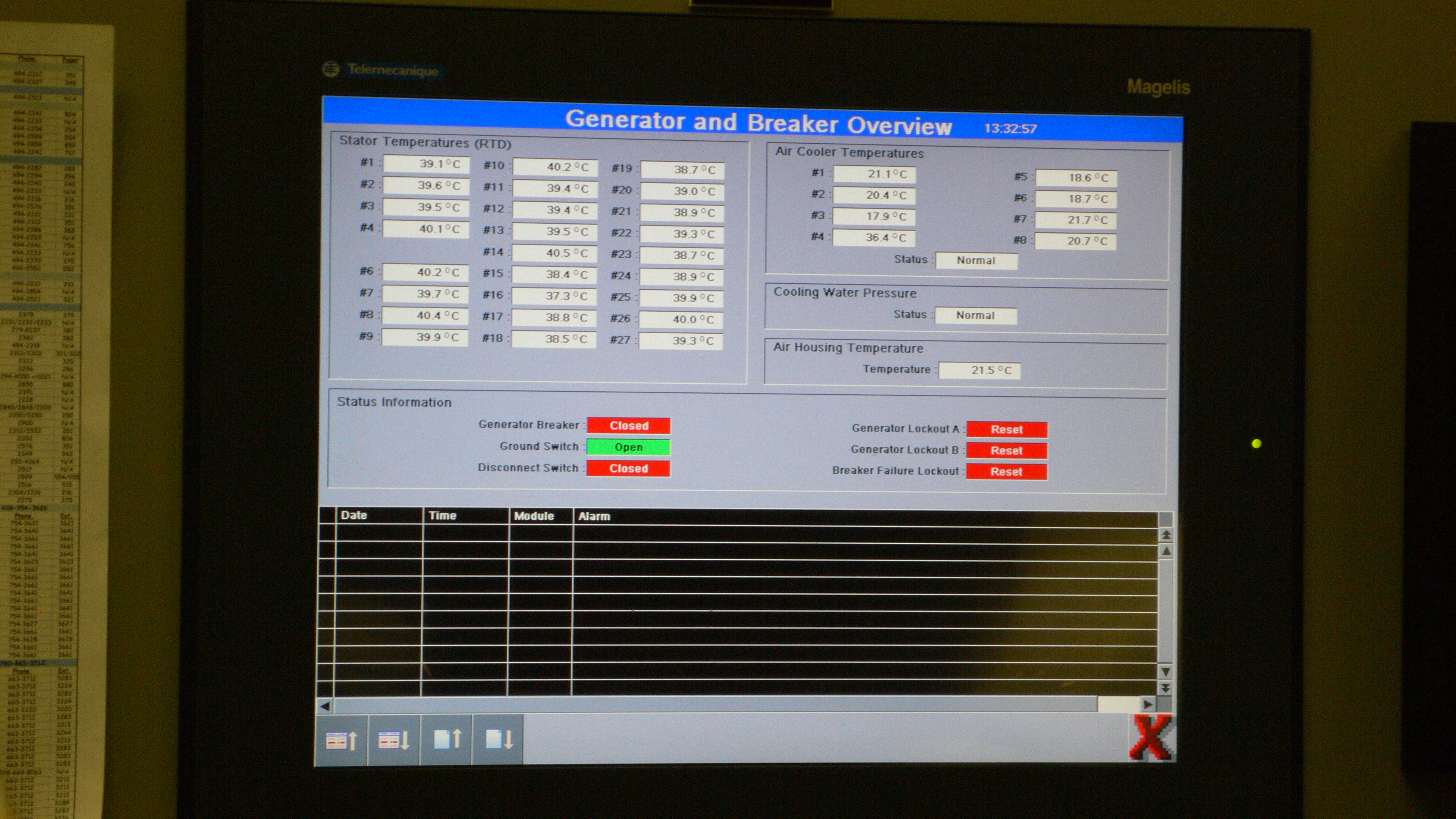Click single down arrow in alarm scrollbar
The height and width of the screenshot is (819, 1456).
(x=1165, y=672)
